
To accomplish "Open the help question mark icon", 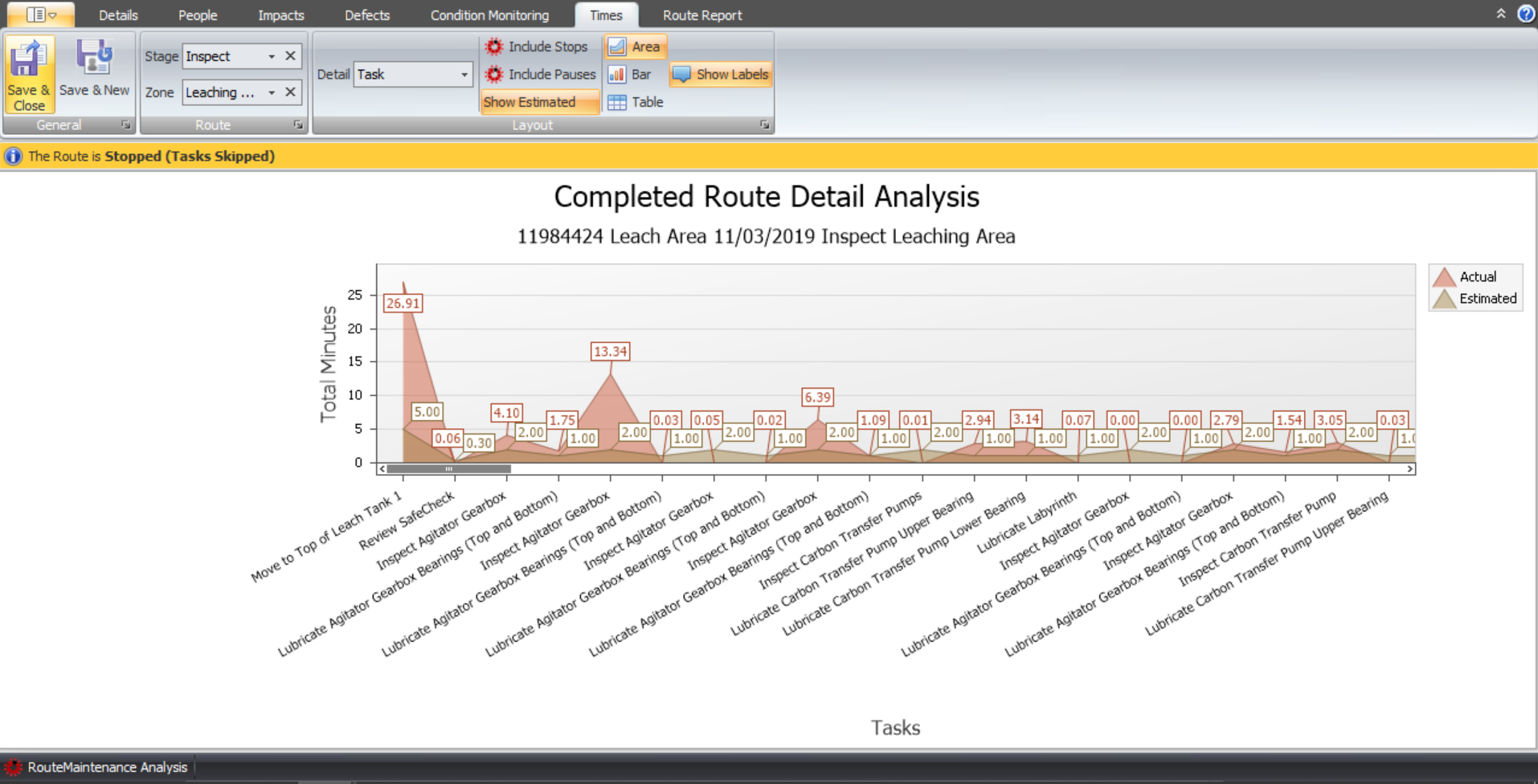I will (1525, 14).
